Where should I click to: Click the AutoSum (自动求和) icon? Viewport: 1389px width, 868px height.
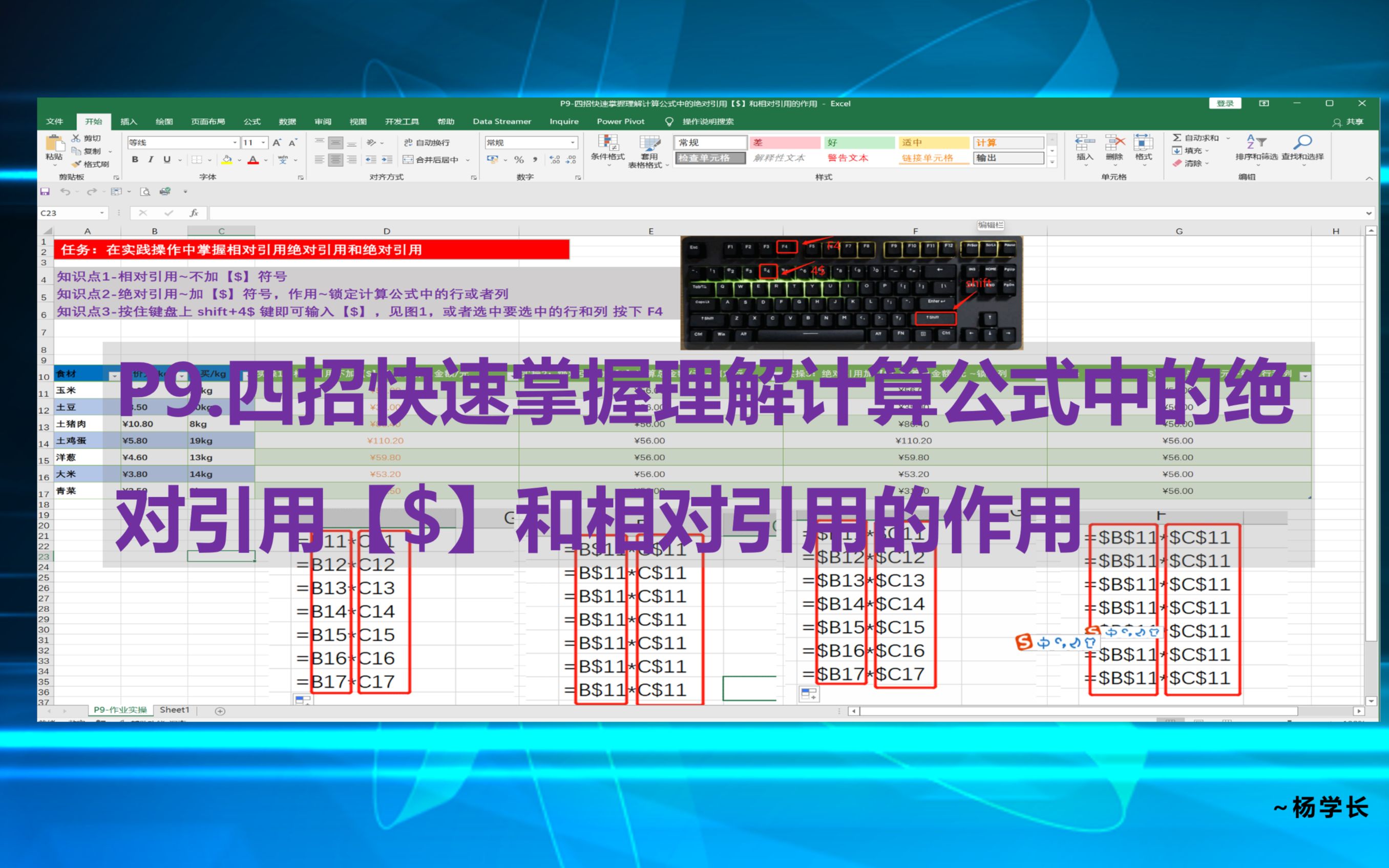pos(1178,138)
